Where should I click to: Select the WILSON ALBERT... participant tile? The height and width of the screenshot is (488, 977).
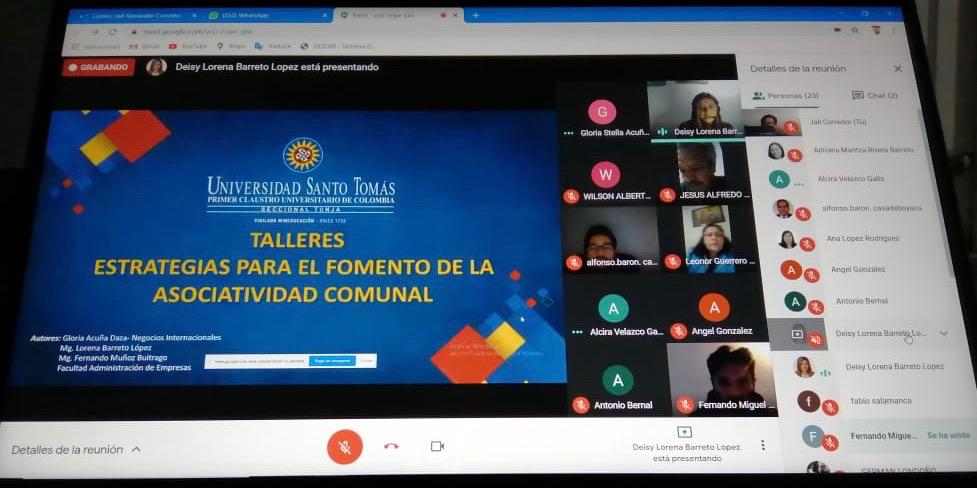click(606, 176)
